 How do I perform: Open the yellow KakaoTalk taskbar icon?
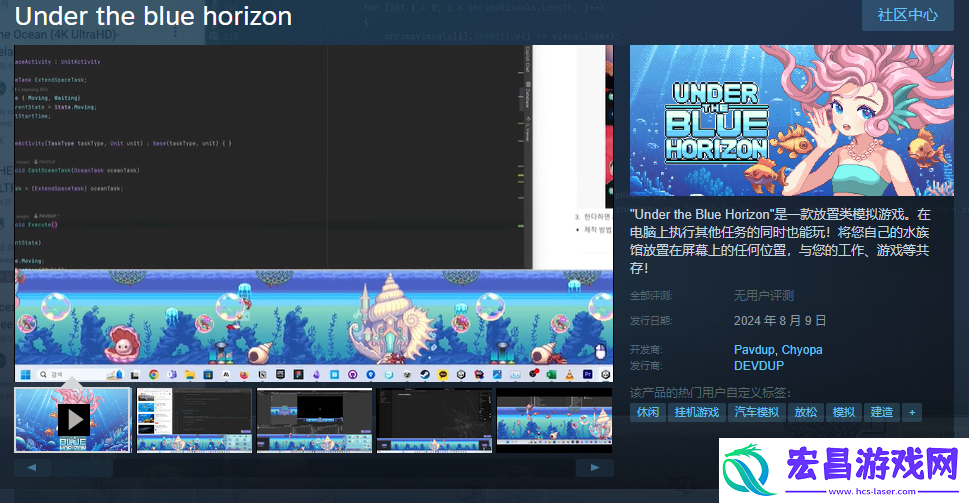pyautogui.click(x=442, y=374)
